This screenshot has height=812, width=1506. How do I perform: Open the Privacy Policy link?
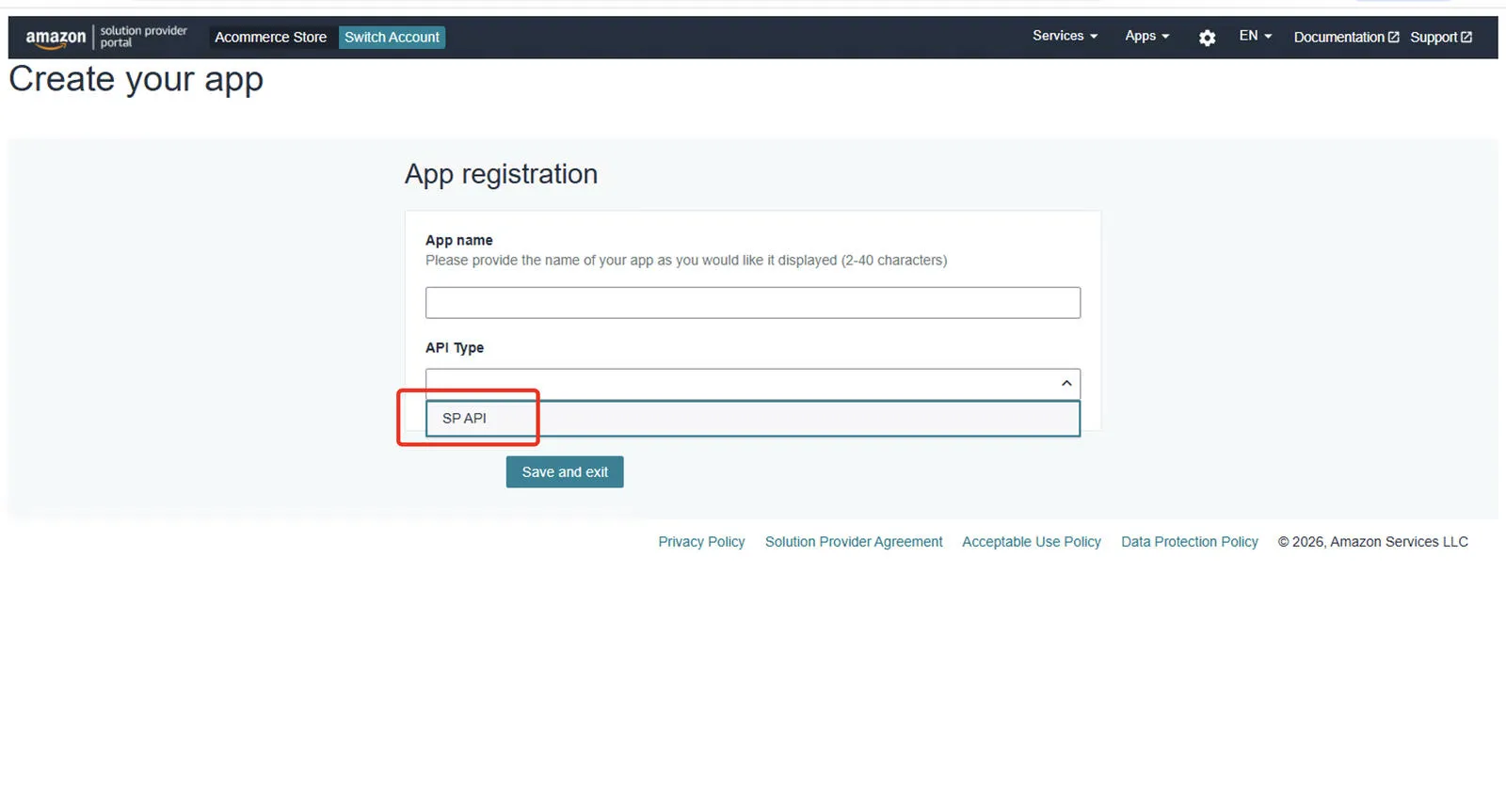pyautogui.click(x=701, y=541)
